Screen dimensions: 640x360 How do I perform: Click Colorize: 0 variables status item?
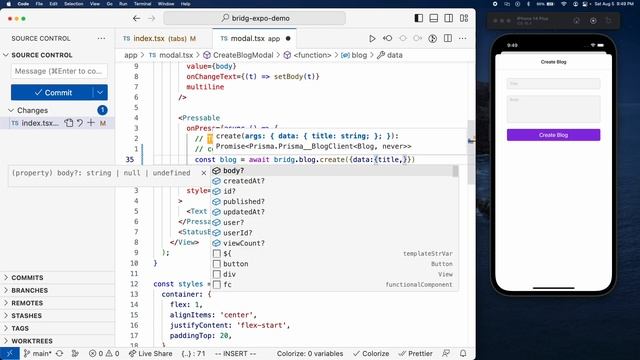click(x=310, y=353)
